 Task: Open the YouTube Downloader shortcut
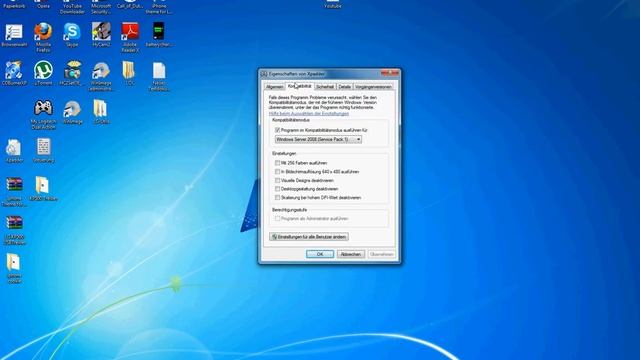pyautogui.click(x=72, y=7)
